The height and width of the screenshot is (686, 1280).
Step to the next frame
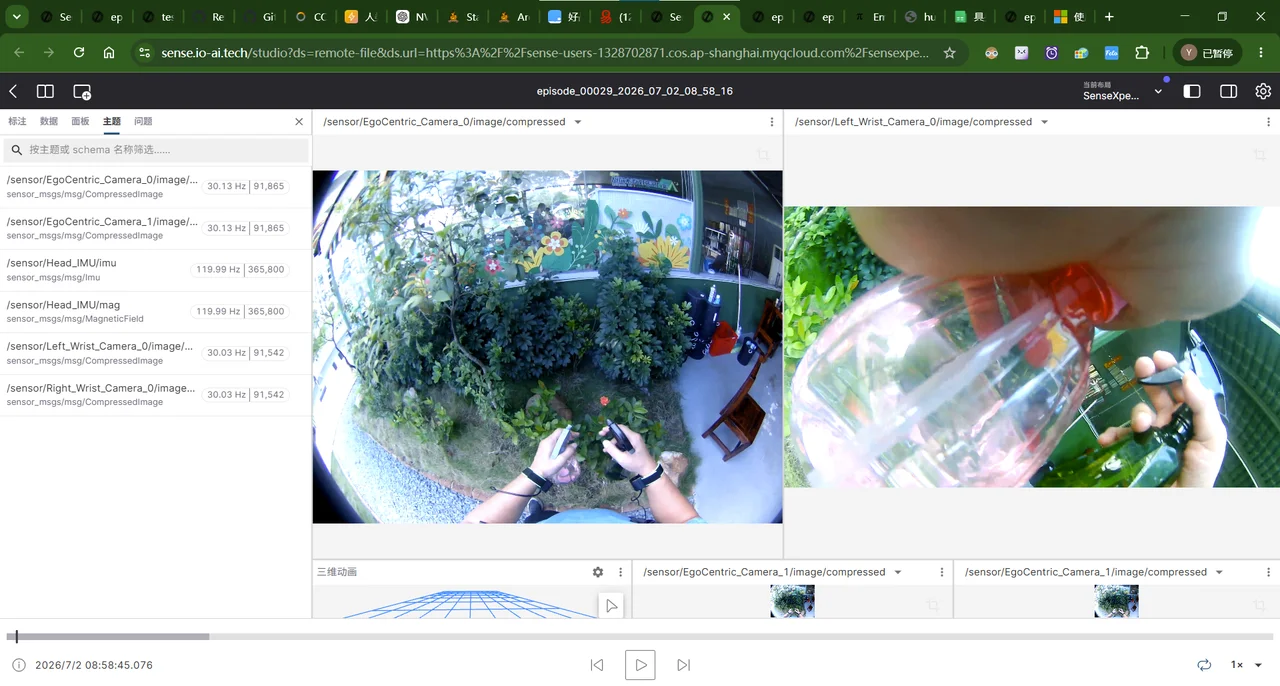(684, 665)
